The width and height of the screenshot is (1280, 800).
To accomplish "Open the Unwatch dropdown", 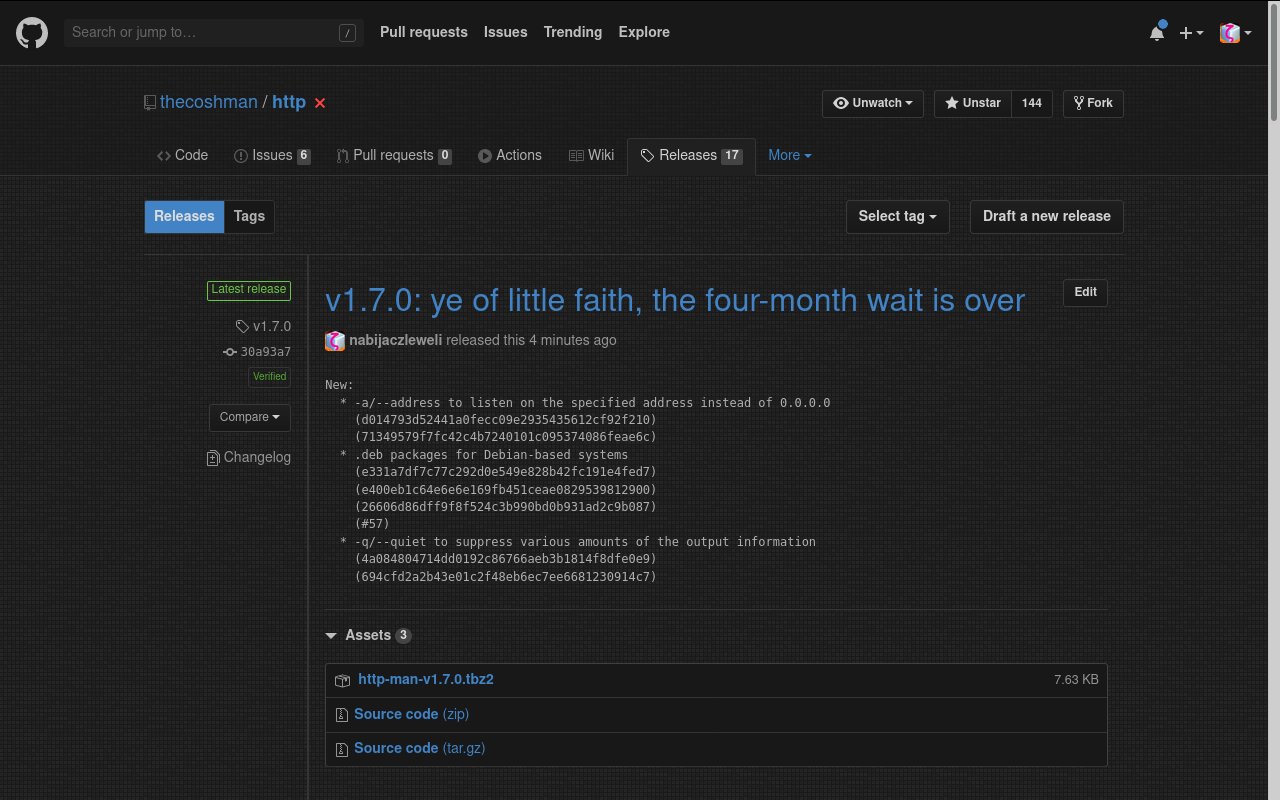I will pos(874,103).
